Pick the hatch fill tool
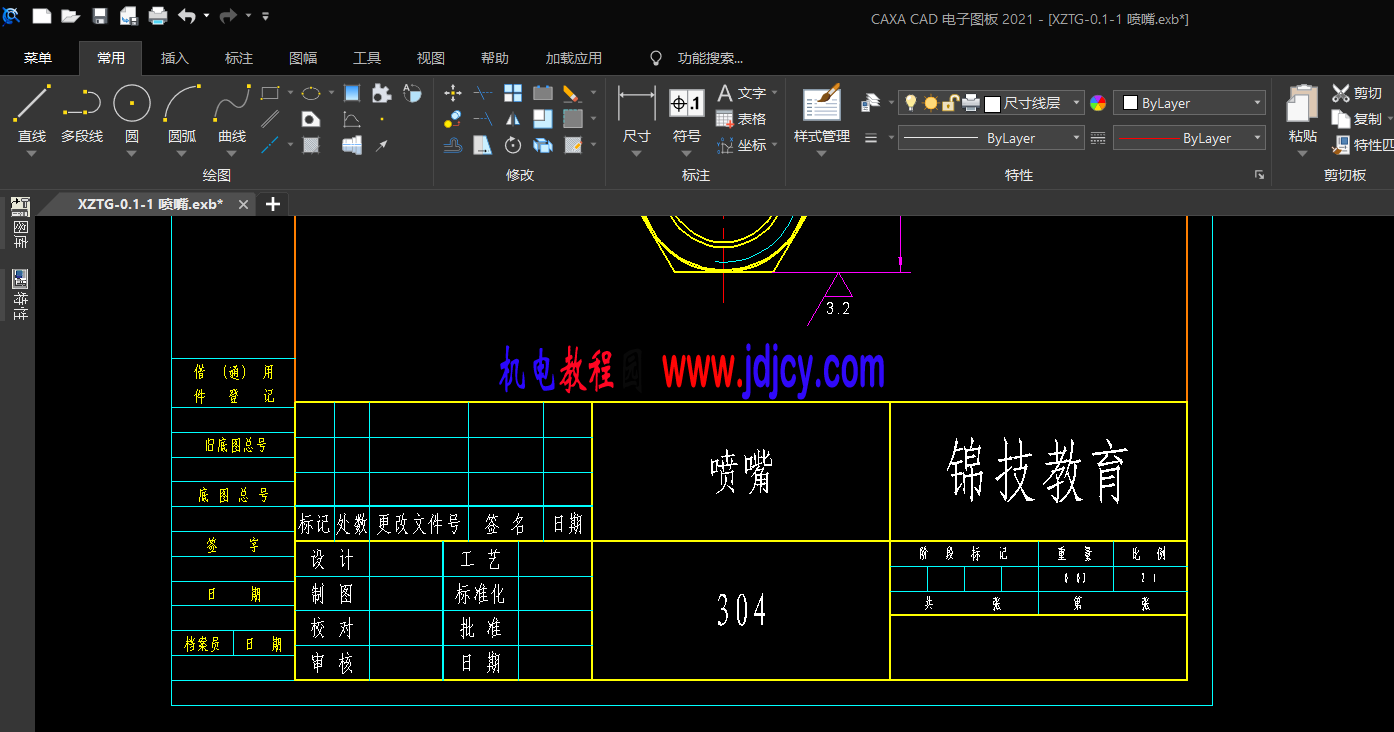 pyautogui.click(x=311, y=145)
